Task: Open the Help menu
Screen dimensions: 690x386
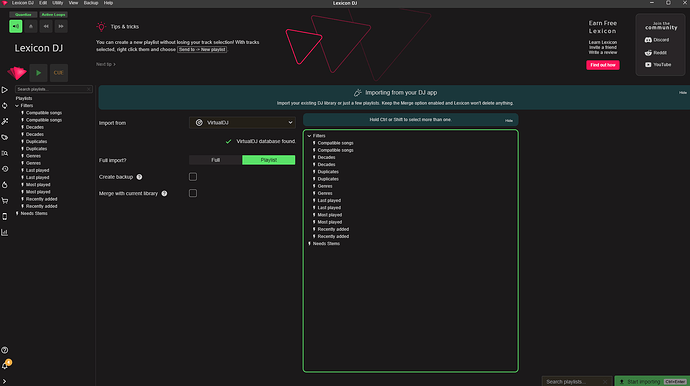Action: pyautogui.click(x=108, y=3)
